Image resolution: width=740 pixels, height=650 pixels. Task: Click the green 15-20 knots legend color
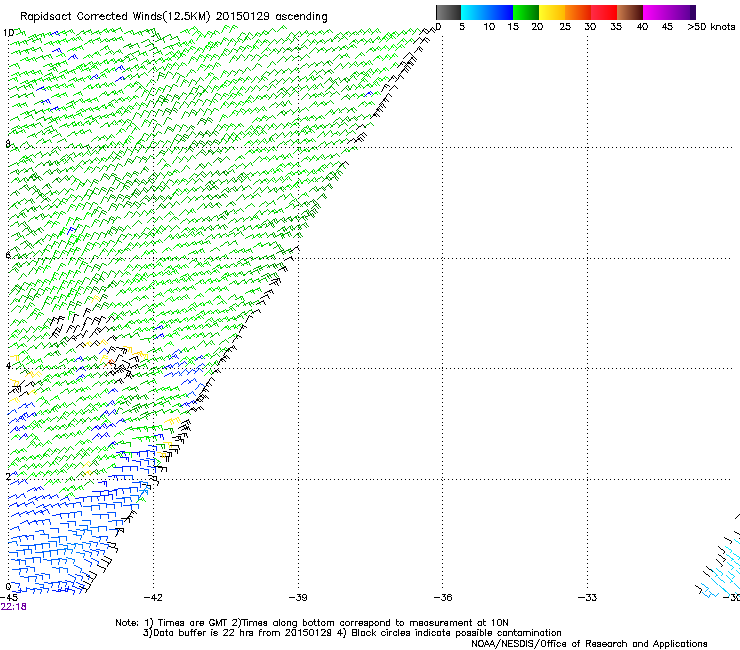[526, 12]
